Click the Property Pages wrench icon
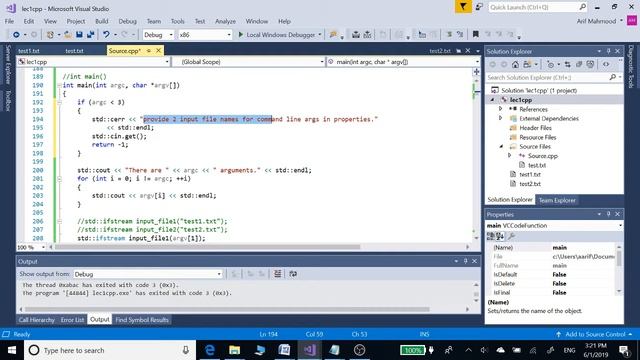The height and width of the screenshot is (360, 640). click(511, 236)
